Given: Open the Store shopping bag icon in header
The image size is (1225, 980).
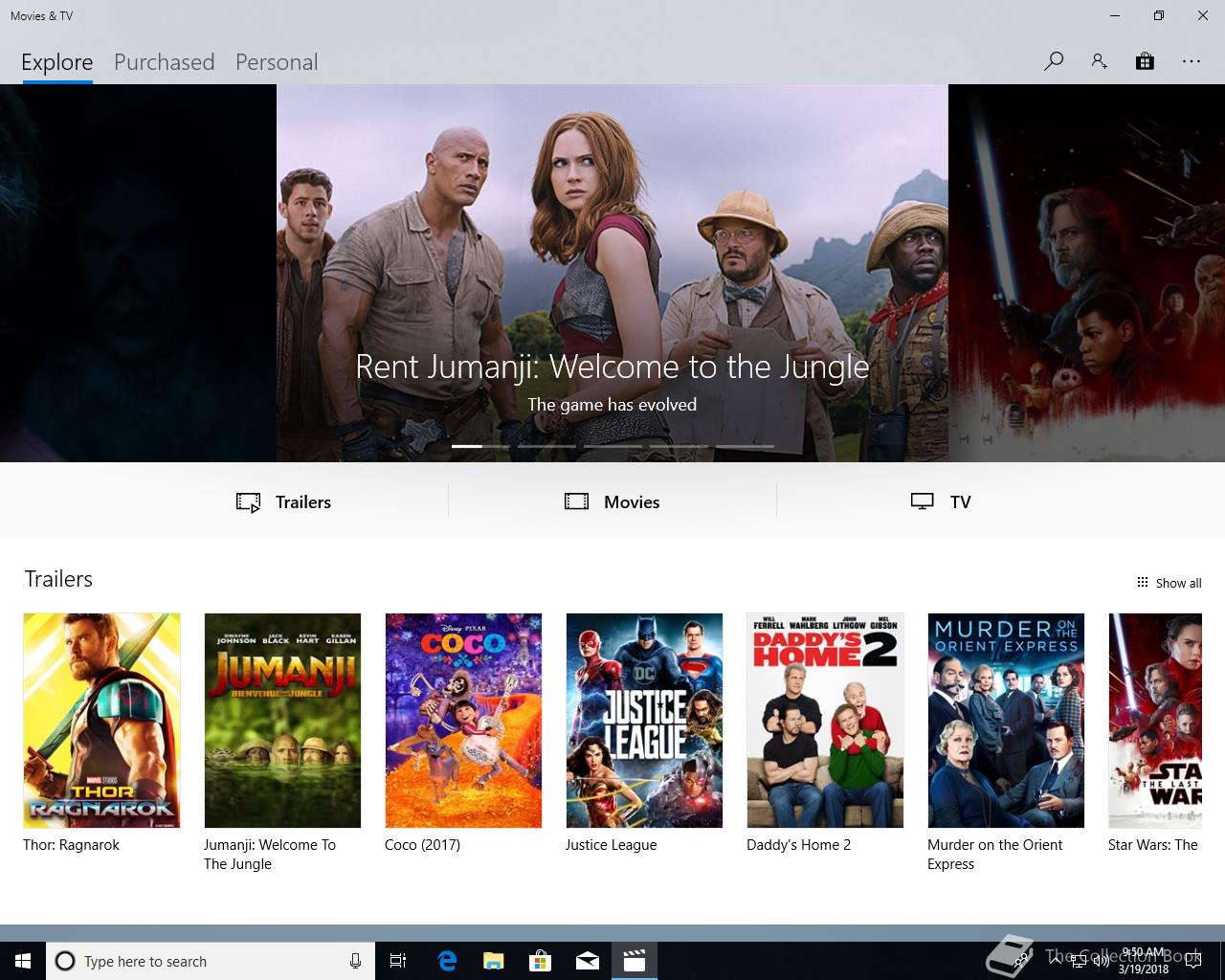Looking at the screenshot, I should [x=1145, y=61].
